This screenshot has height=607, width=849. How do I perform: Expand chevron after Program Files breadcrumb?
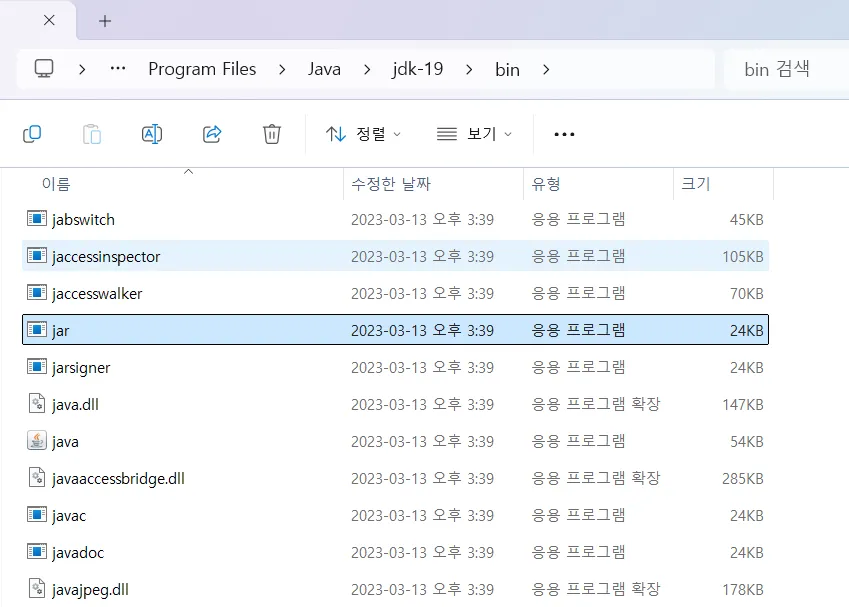[x=282, y=69]
